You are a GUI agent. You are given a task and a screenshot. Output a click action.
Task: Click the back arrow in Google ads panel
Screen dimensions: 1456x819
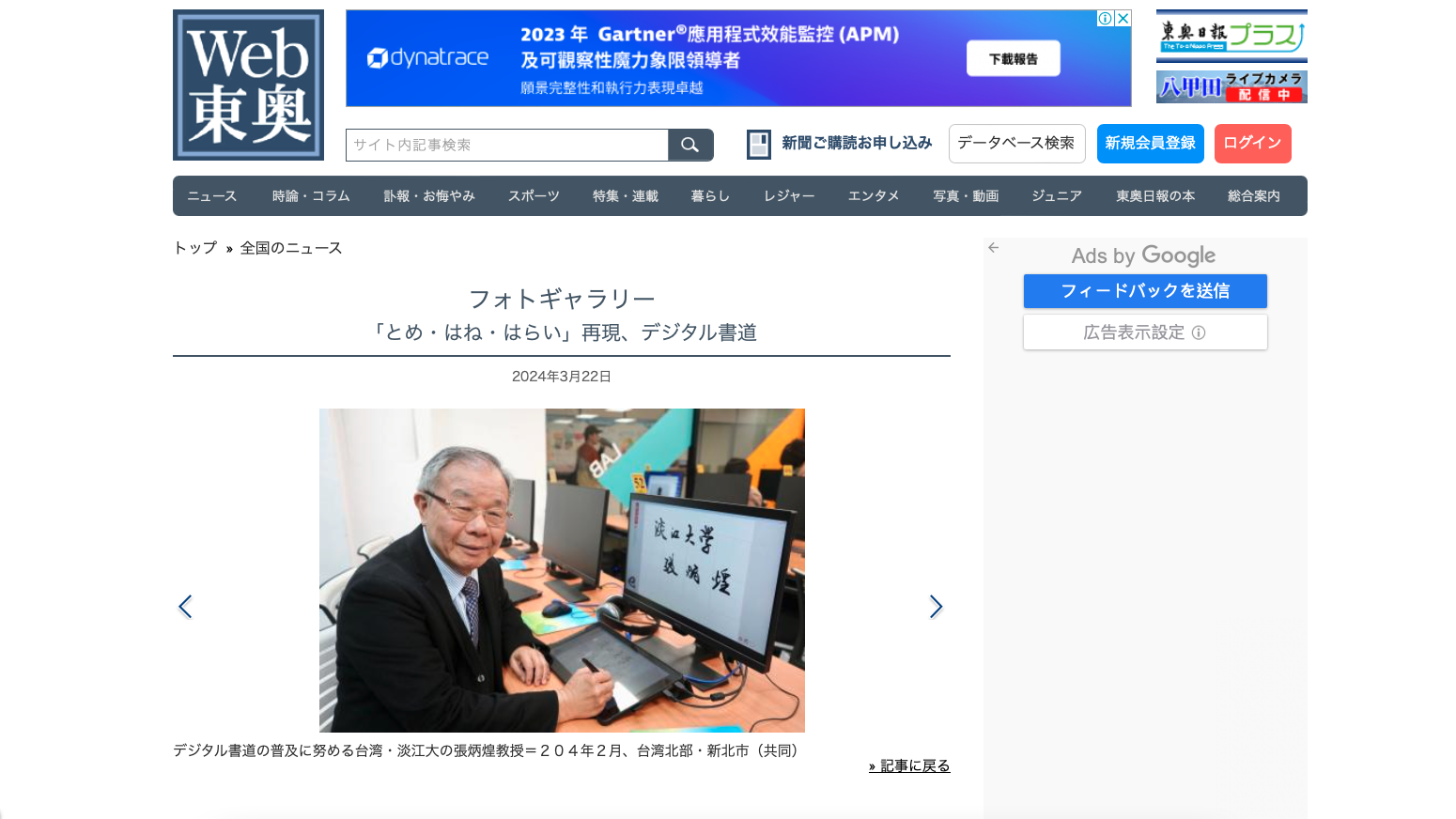tap(993, 248)
